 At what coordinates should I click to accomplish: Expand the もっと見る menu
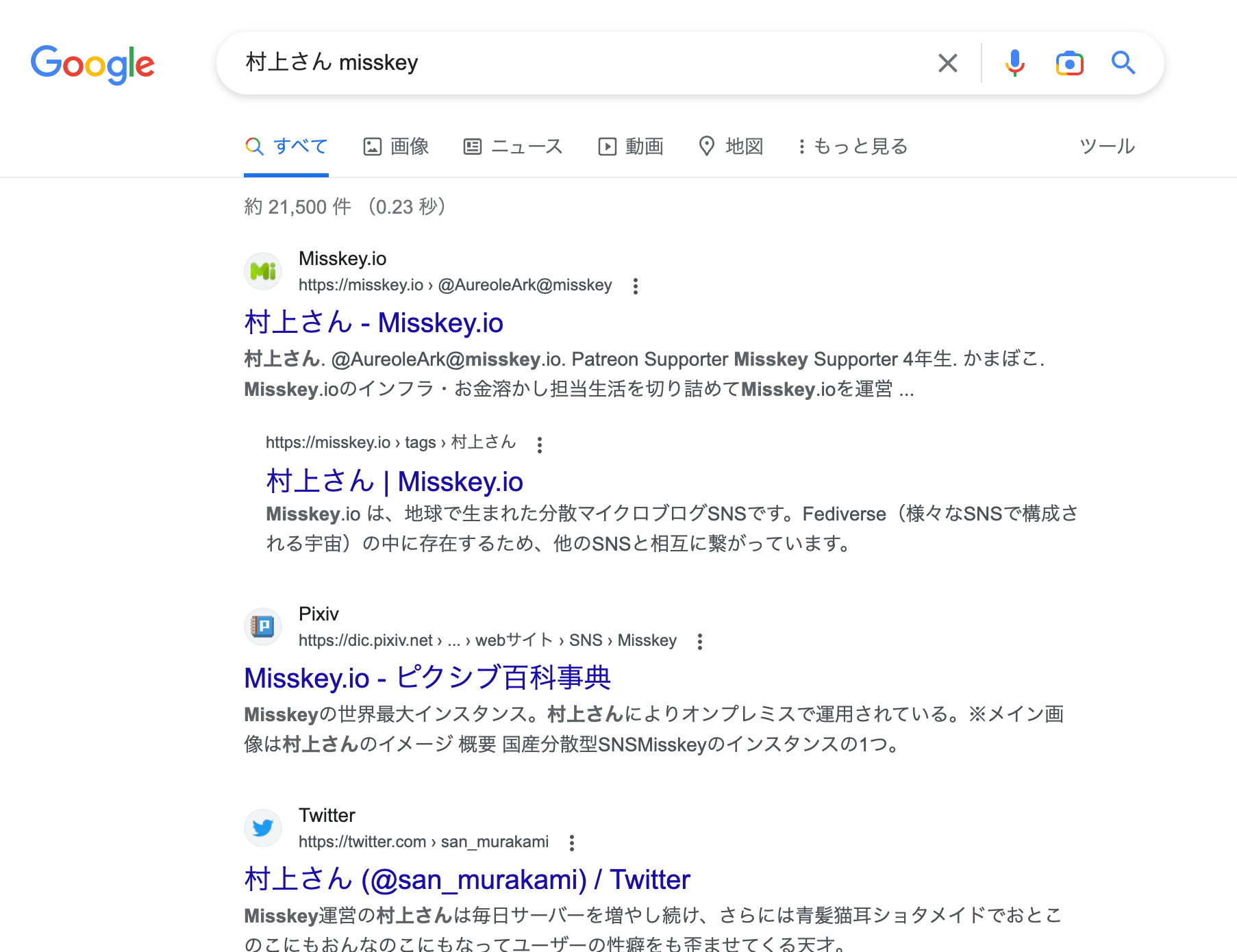(853, 147)
